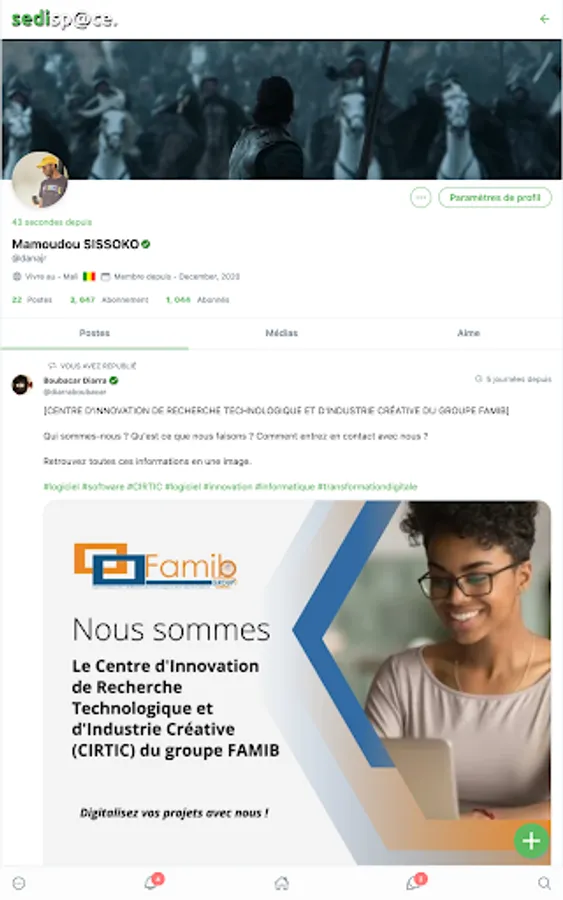Open the right notification bell with badge

point(416,882)
